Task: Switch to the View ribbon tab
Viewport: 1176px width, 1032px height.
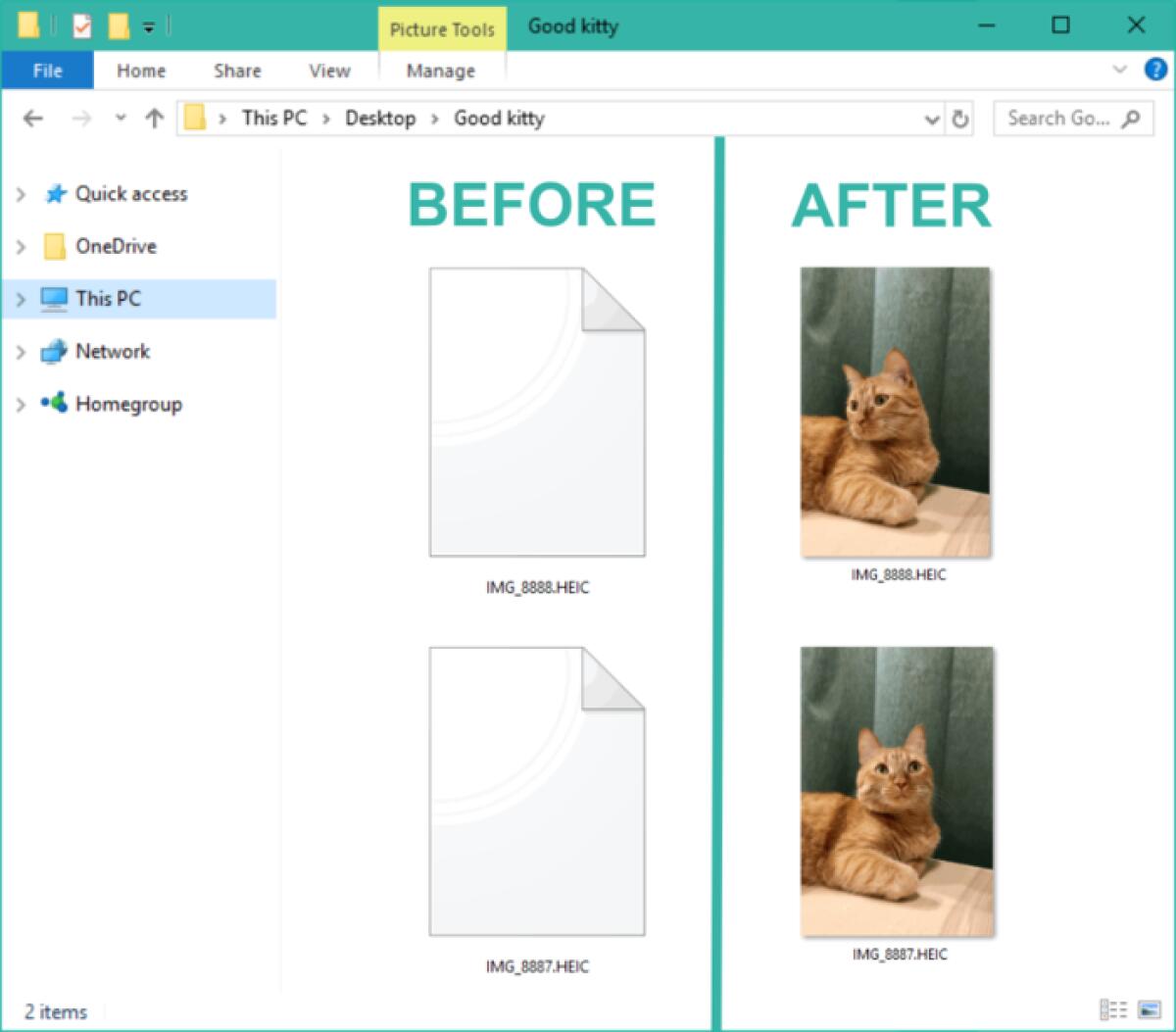Action: tap(329, 71)
